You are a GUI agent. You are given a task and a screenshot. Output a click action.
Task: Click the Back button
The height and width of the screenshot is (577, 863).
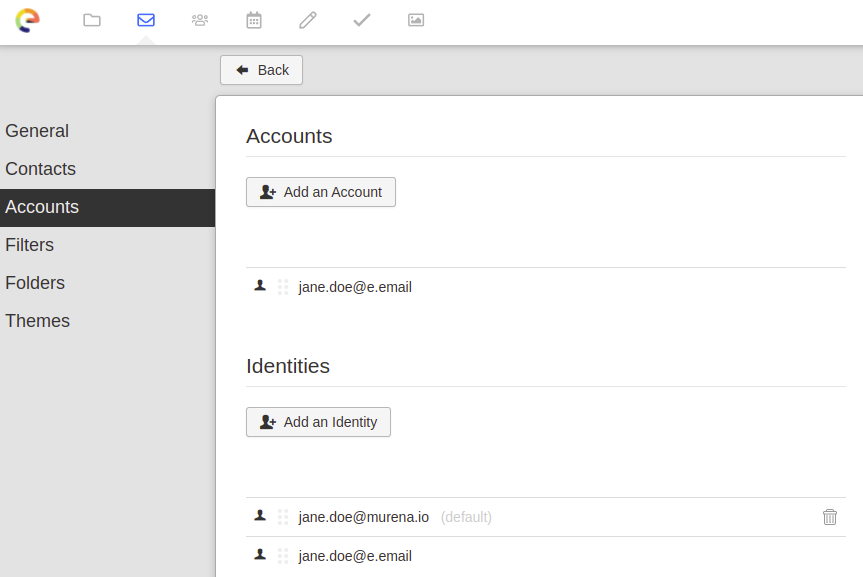click(261, 69)
